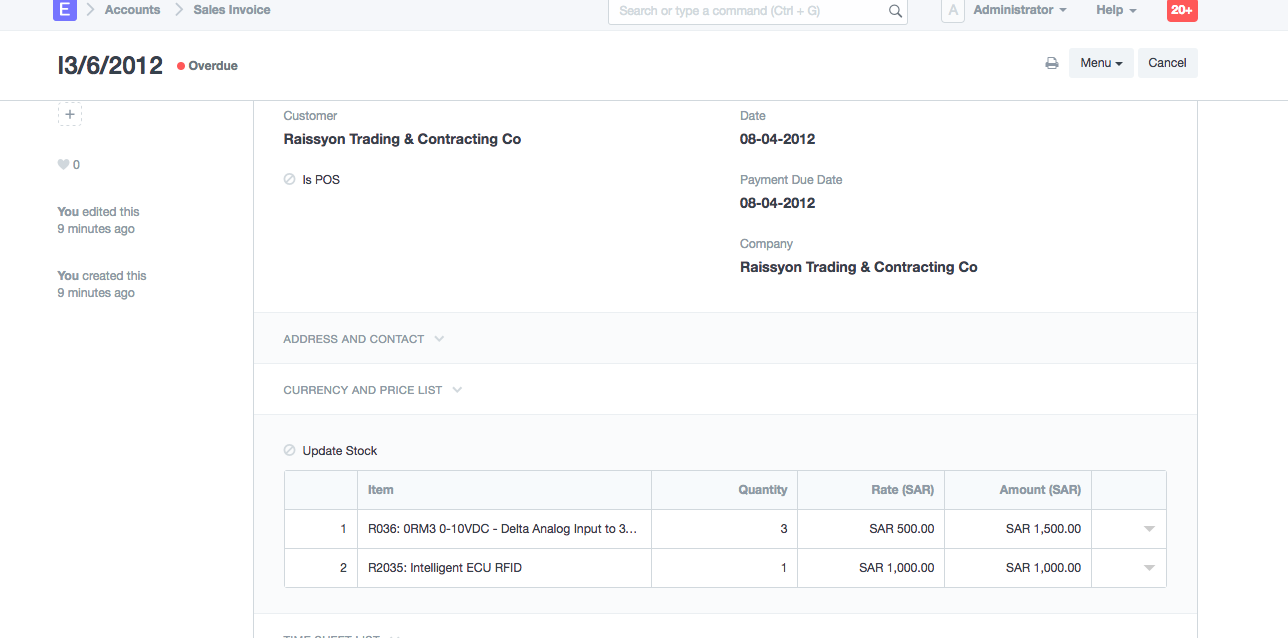Open row 2 Intelligent ECU RFID dropdown arrow
Image resolution: width=1288 pixels, height=638 pixels.
(1149, 568)
